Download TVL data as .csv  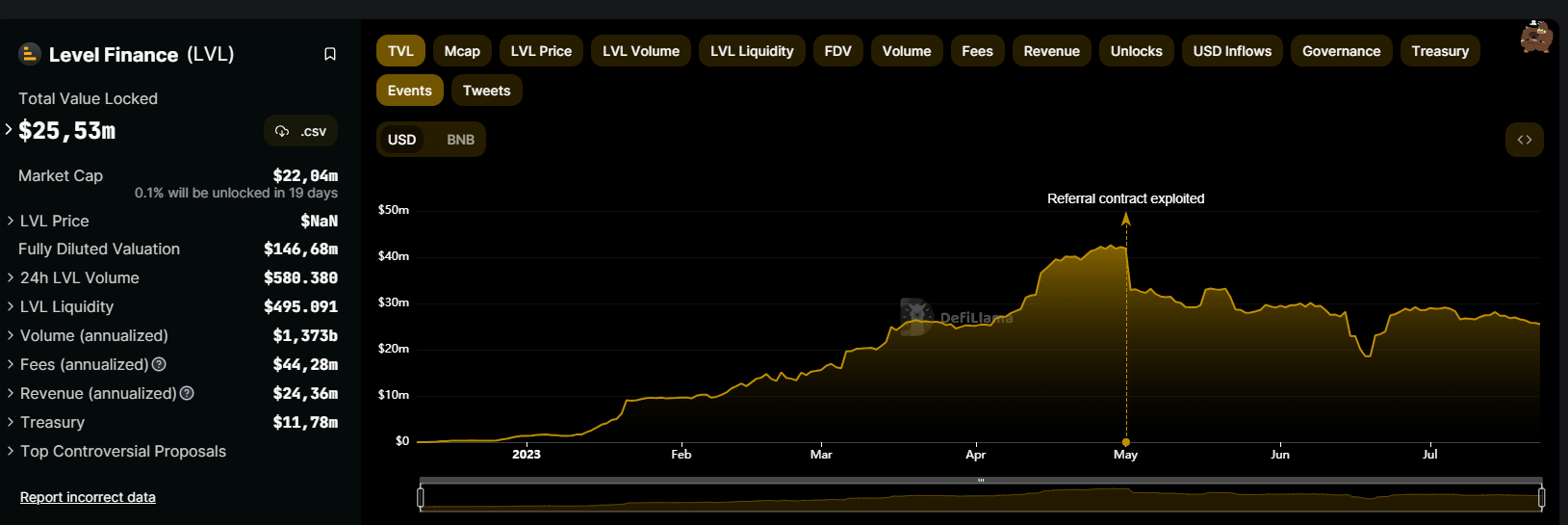point(300,131)
